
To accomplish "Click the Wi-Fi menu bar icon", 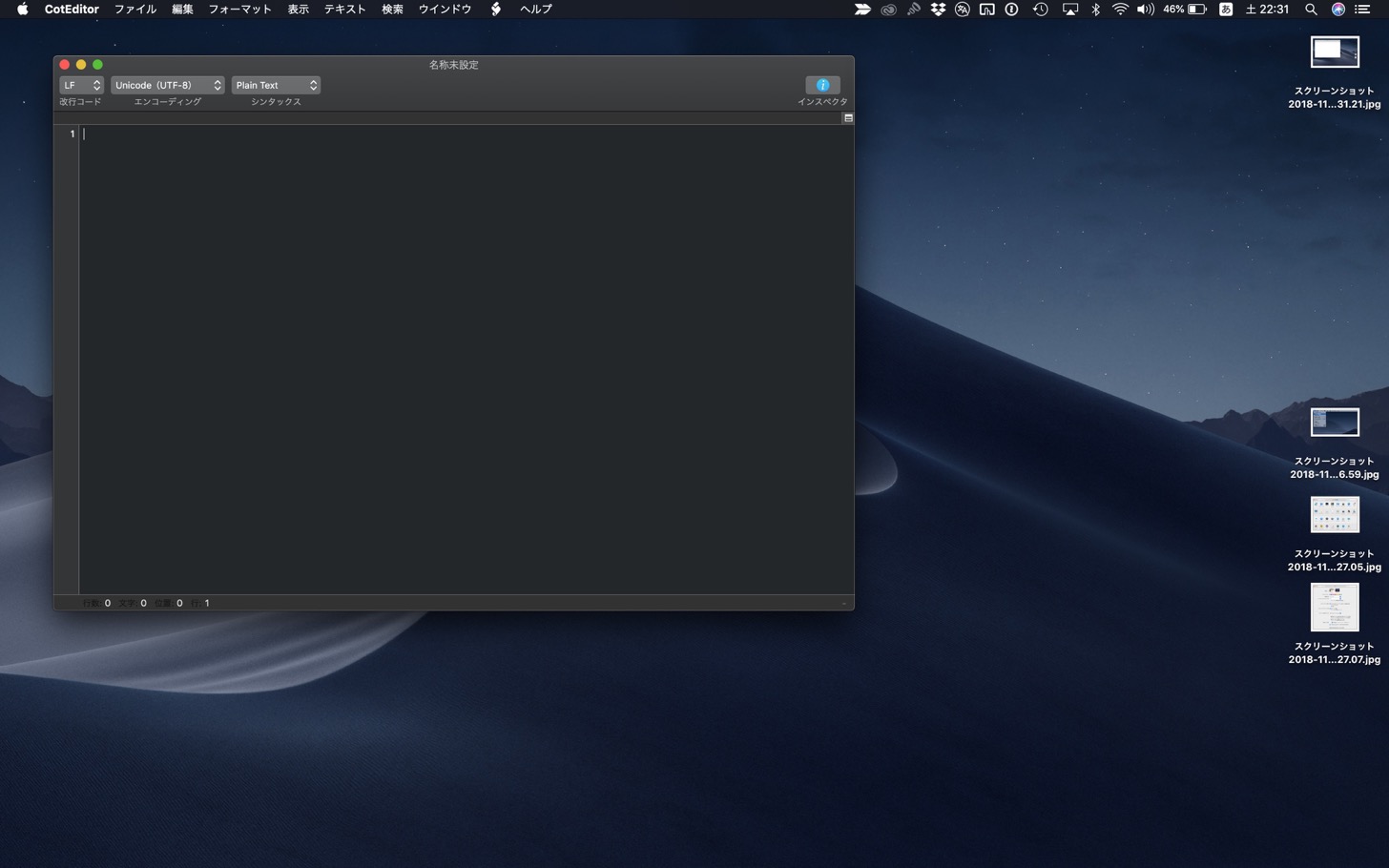I will coord(1120,9).
